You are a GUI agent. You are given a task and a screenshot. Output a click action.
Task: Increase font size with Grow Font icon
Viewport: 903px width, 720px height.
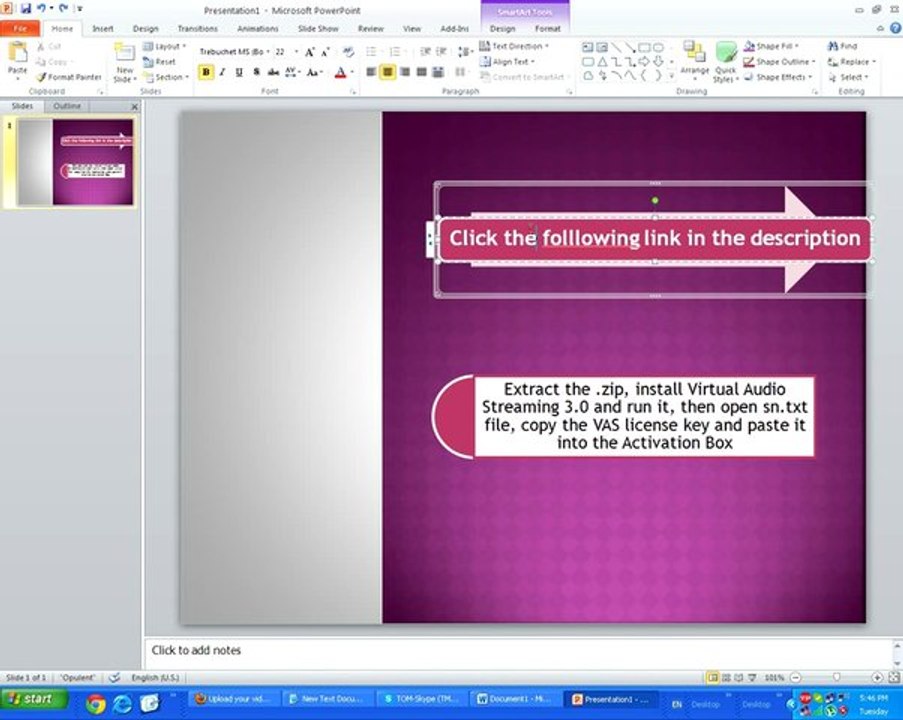[x=309, y=52]
